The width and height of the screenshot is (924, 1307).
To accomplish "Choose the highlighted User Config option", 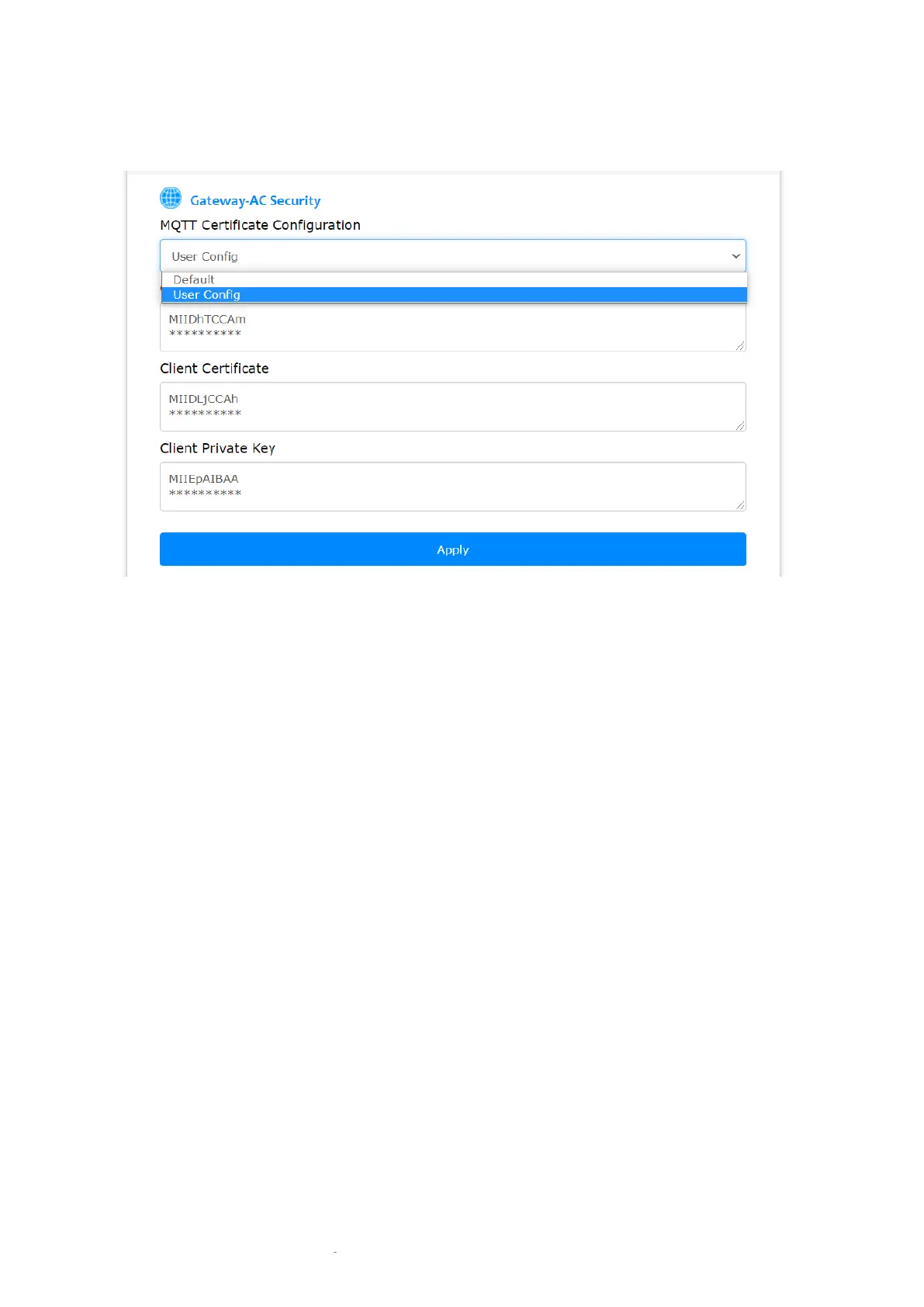I will 207,295.
